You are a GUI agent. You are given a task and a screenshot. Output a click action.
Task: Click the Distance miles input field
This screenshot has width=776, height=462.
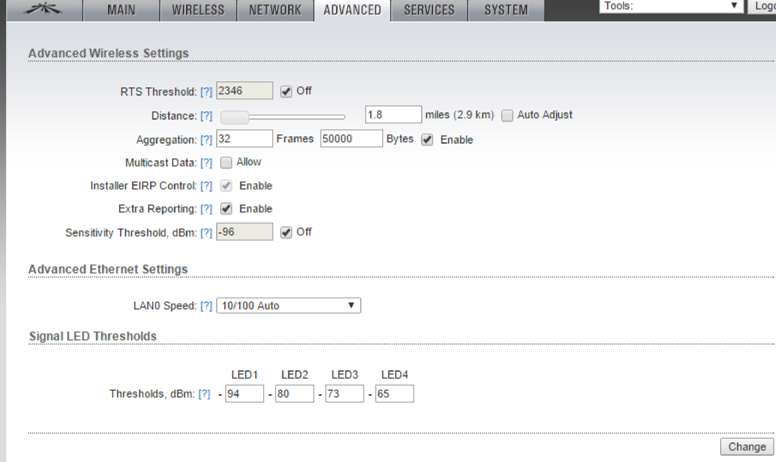click(x=393, y=114)
